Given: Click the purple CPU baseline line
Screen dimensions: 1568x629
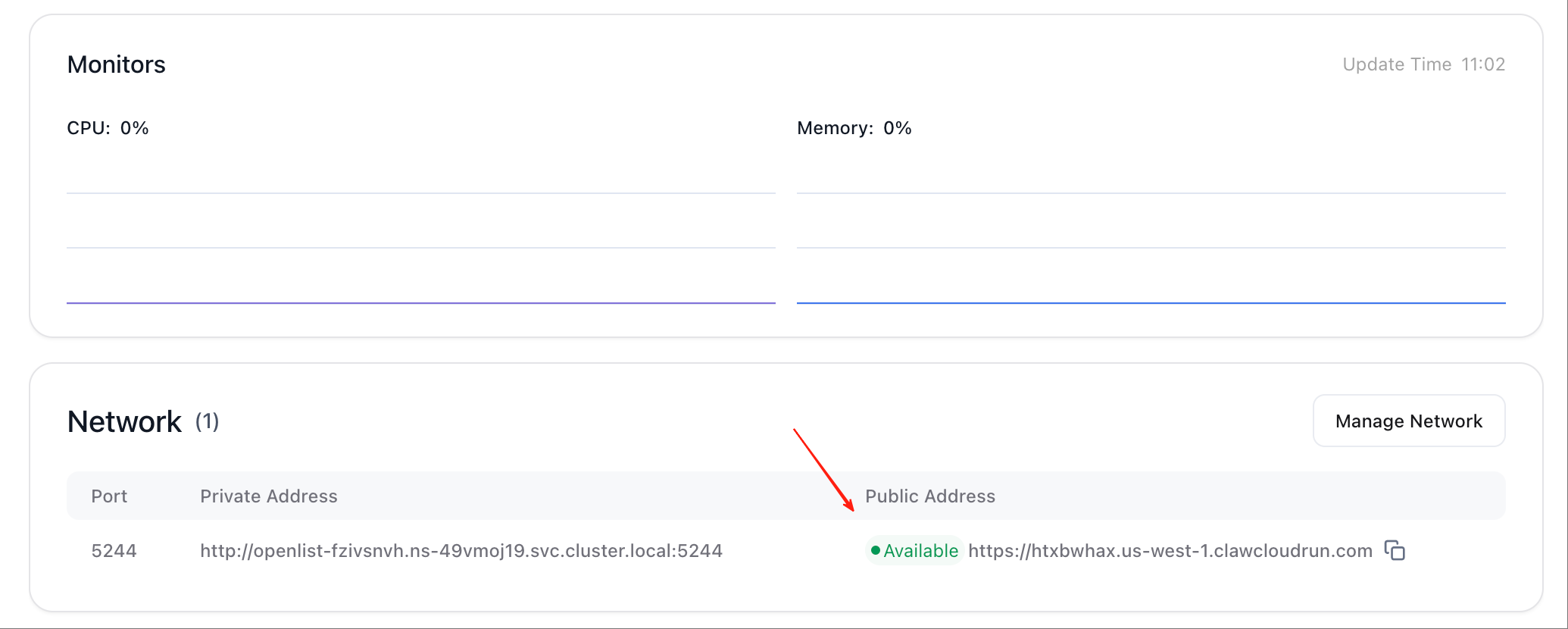Looking at the screenshot, I should [420, 303].
